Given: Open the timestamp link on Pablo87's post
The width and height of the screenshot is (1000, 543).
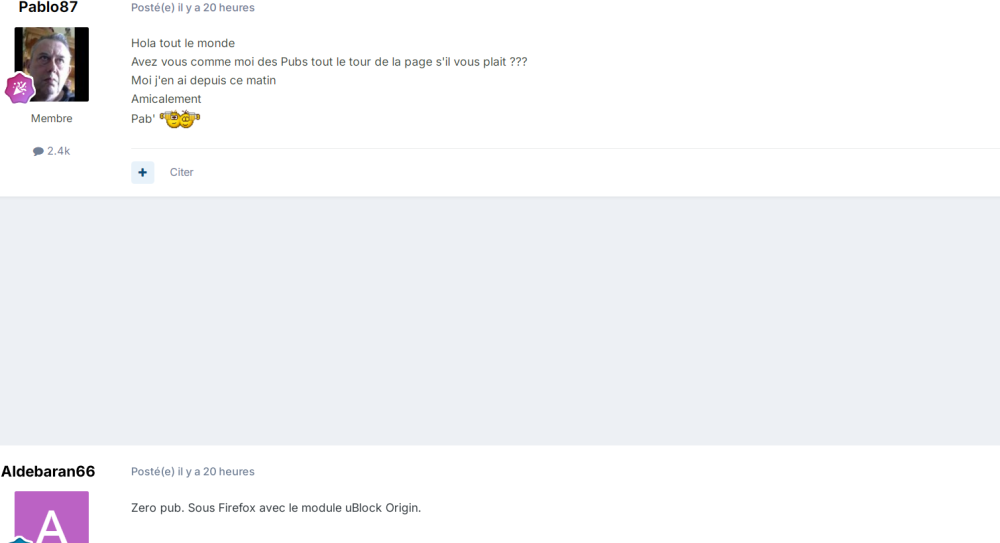Looking at the screenshot, I should [x=216, y=8].
